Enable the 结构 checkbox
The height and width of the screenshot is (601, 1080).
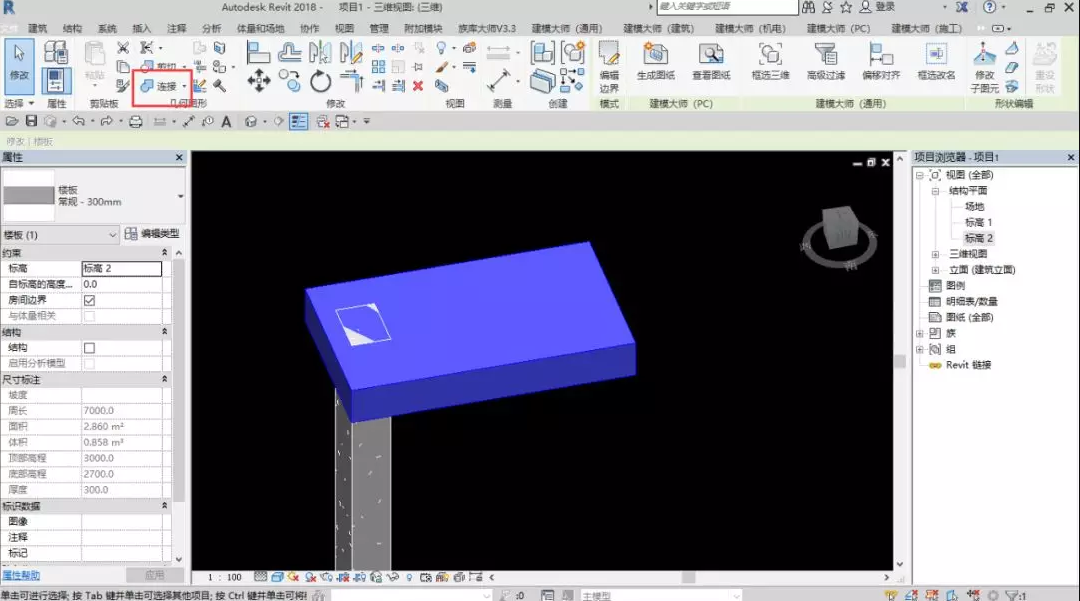[x=89, y=348]
